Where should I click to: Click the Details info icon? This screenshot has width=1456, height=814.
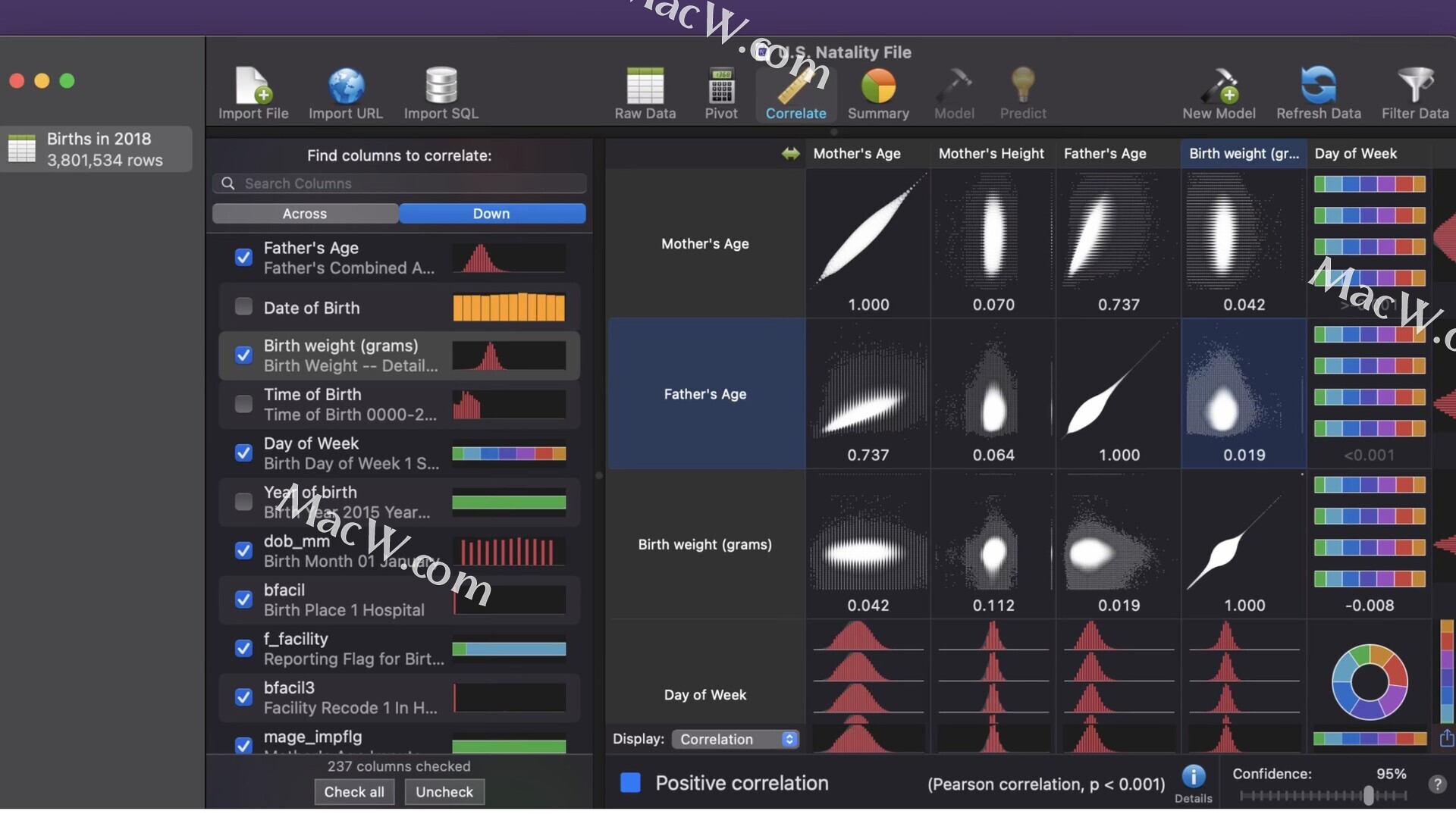(x=1193, y=776)
